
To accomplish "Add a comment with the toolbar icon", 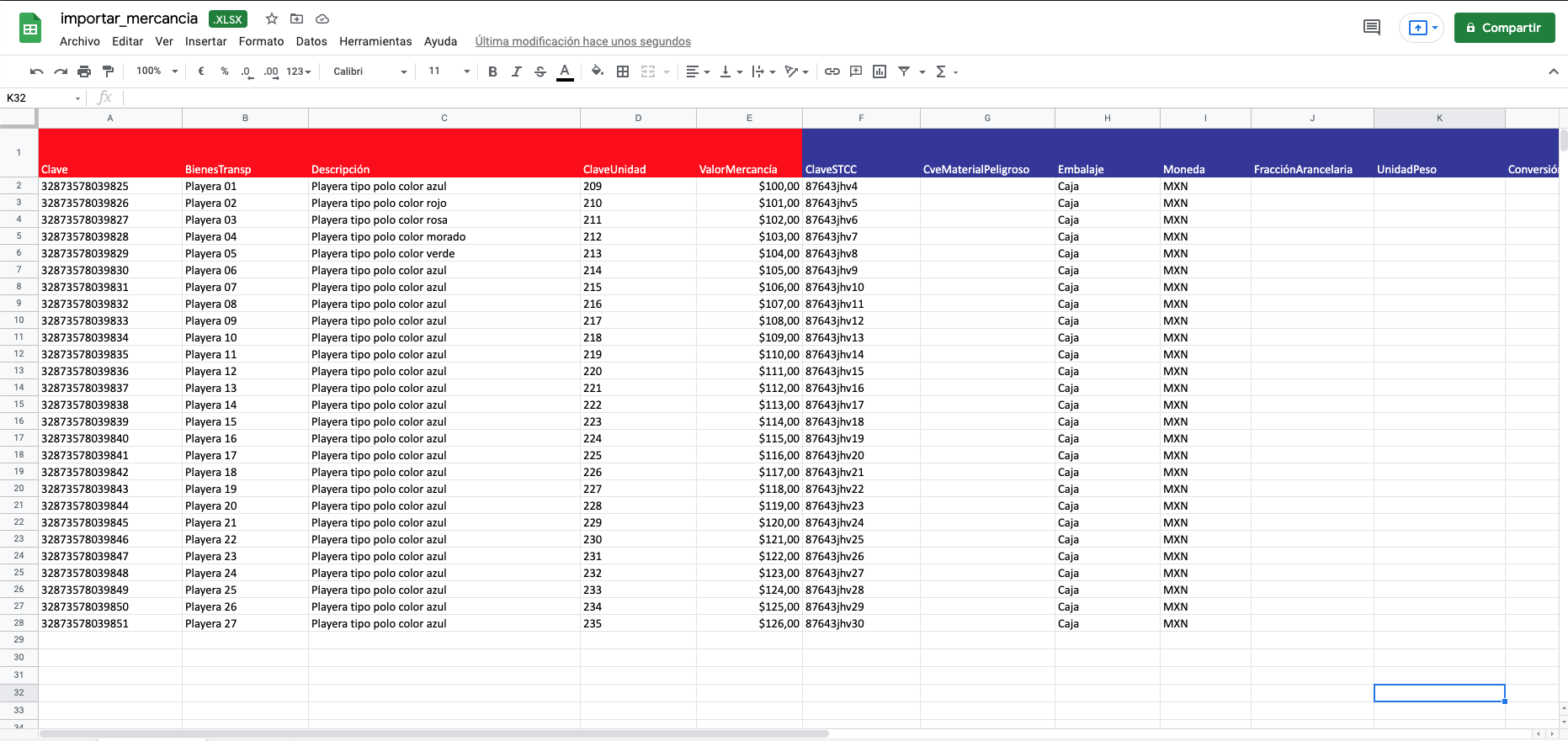I will (856, 71).
